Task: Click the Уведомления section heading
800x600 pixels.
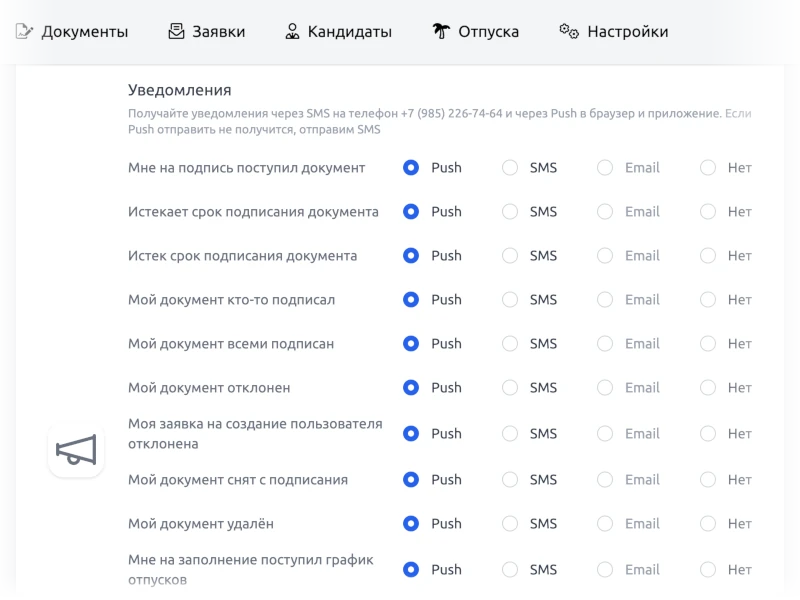Action: [180, 90]
